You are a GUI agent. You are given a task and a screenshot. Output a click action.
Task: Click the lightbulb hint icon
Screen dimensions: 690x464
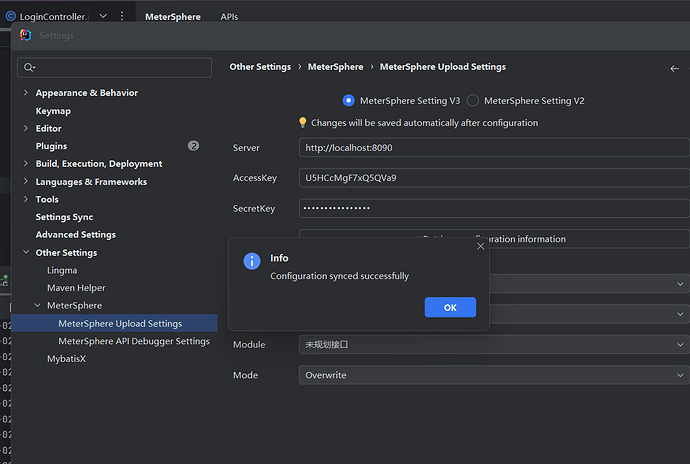pos(303,123)
